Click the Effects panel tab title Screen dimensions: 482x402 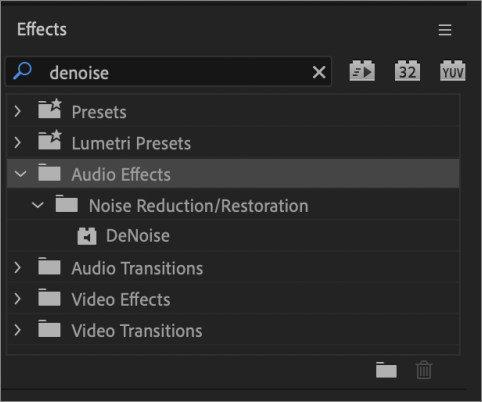click(x=42, y=29)
